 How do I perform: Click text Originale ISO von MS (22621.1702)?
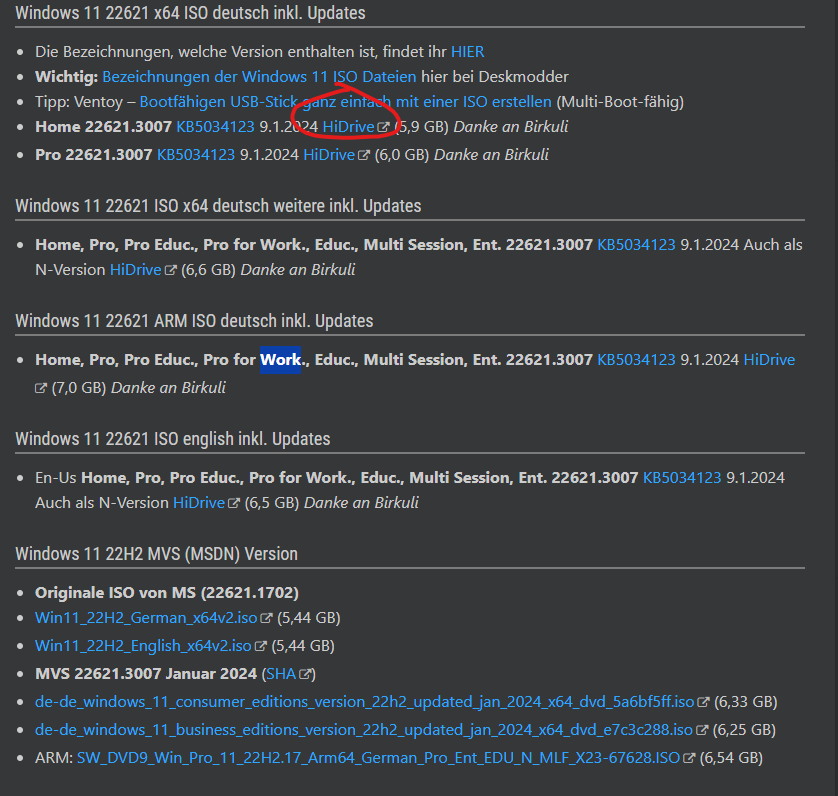click(x=167, y=593)
